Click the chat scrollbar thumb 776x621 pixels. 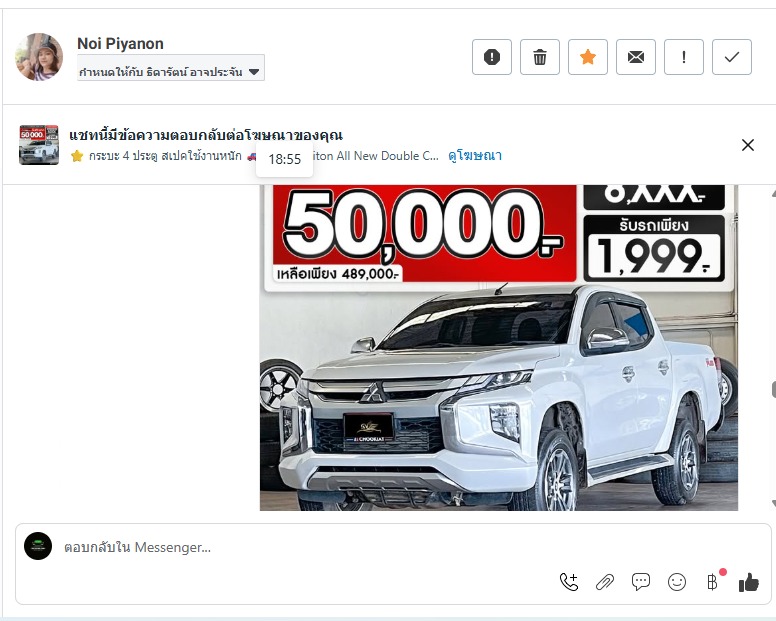coord(773,389)
